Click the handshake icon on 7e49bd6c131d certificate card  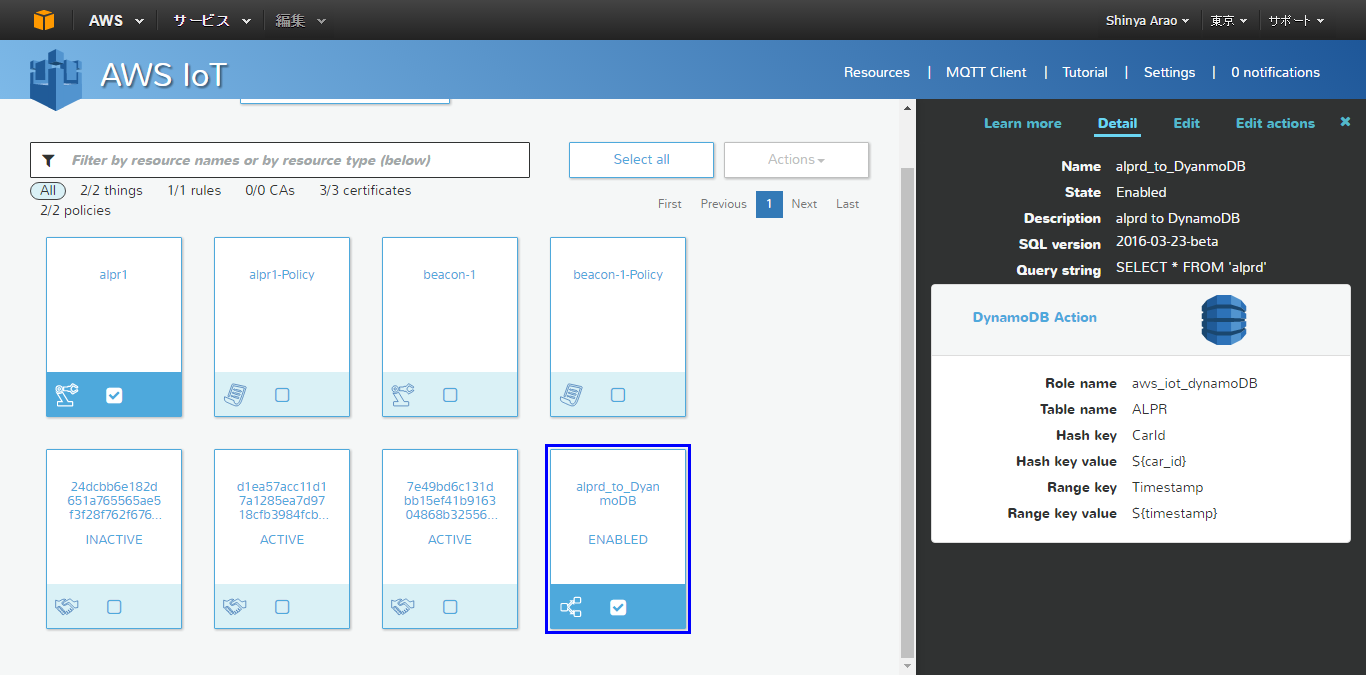coord(402,607)
